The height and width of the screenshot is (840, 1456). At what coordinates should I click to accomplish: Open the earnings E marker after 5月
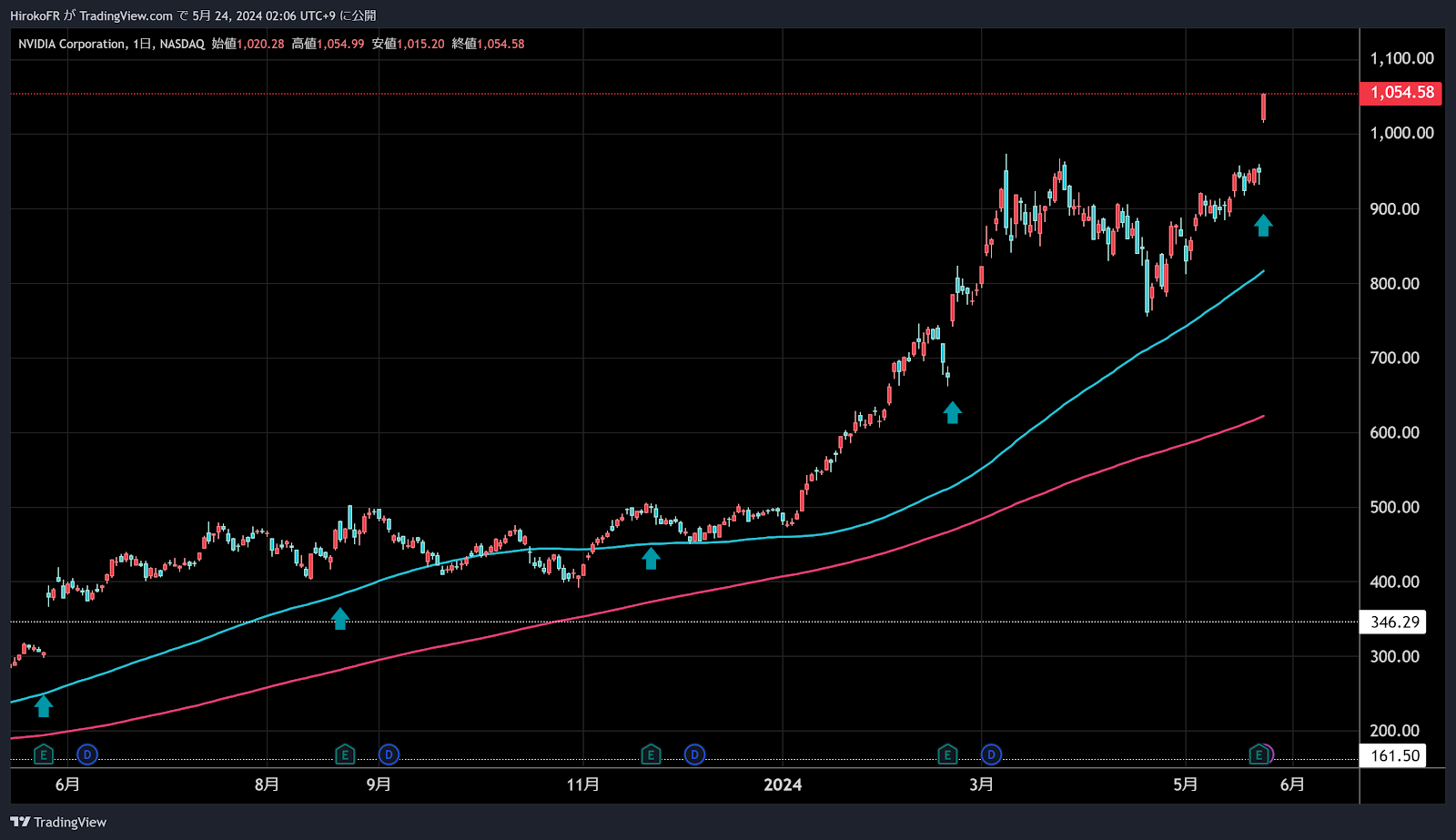(x=1259, y=754)
